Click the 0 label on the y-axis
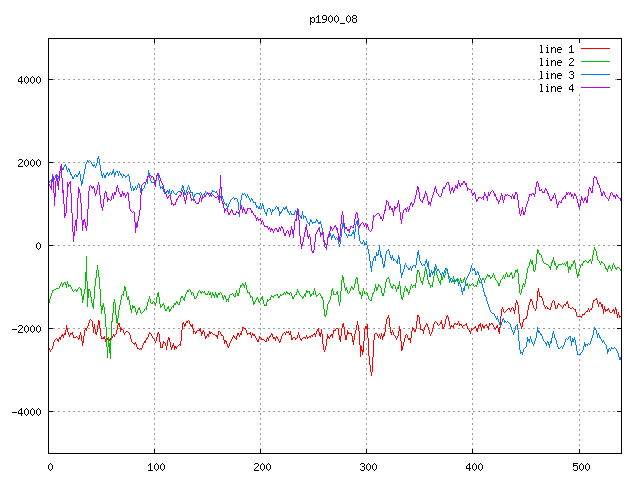640x480 pixels. point(38,246)
